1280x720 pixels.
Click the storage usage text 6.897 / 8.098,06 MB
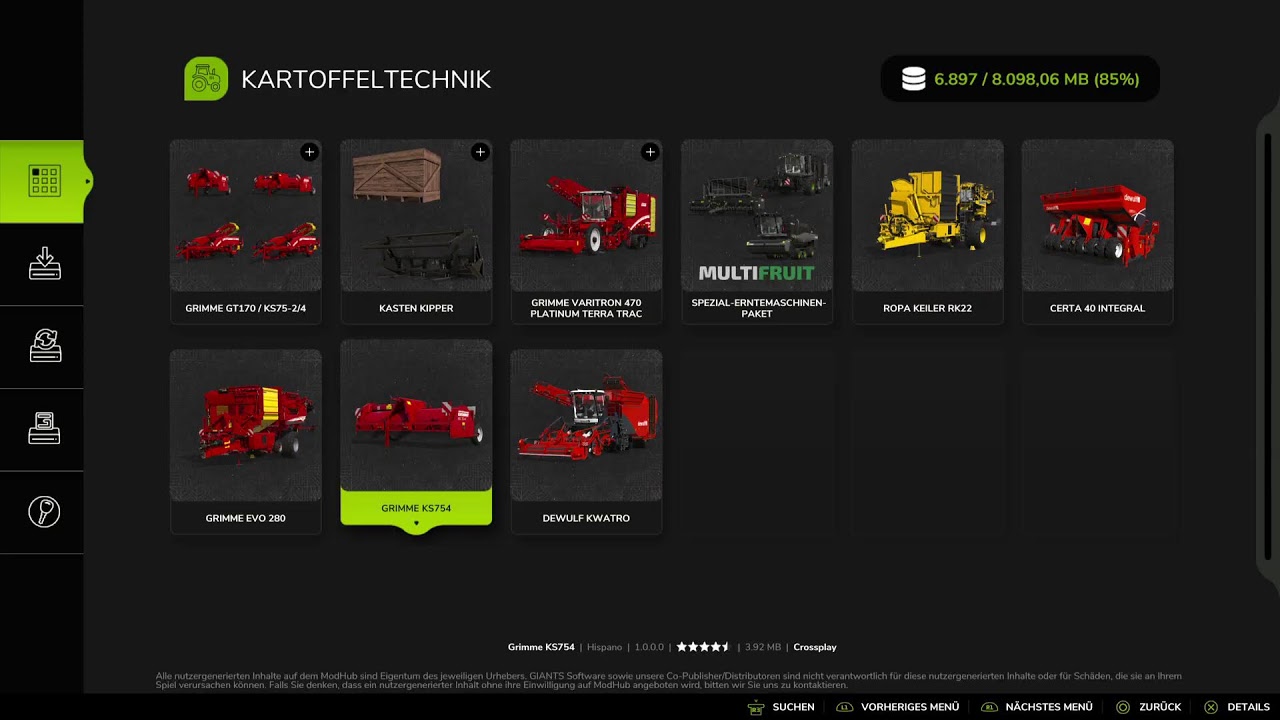pos(1037,79)
